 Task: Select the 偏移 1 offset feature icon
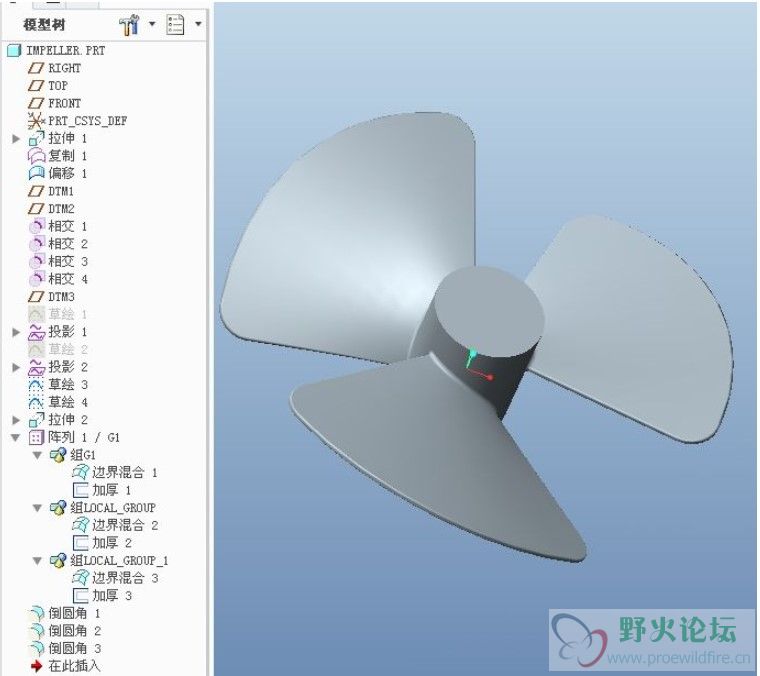(x=36, y=173)
